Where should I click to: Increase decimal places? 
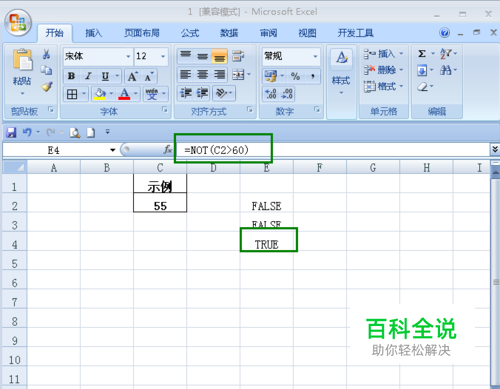[271, 94]
